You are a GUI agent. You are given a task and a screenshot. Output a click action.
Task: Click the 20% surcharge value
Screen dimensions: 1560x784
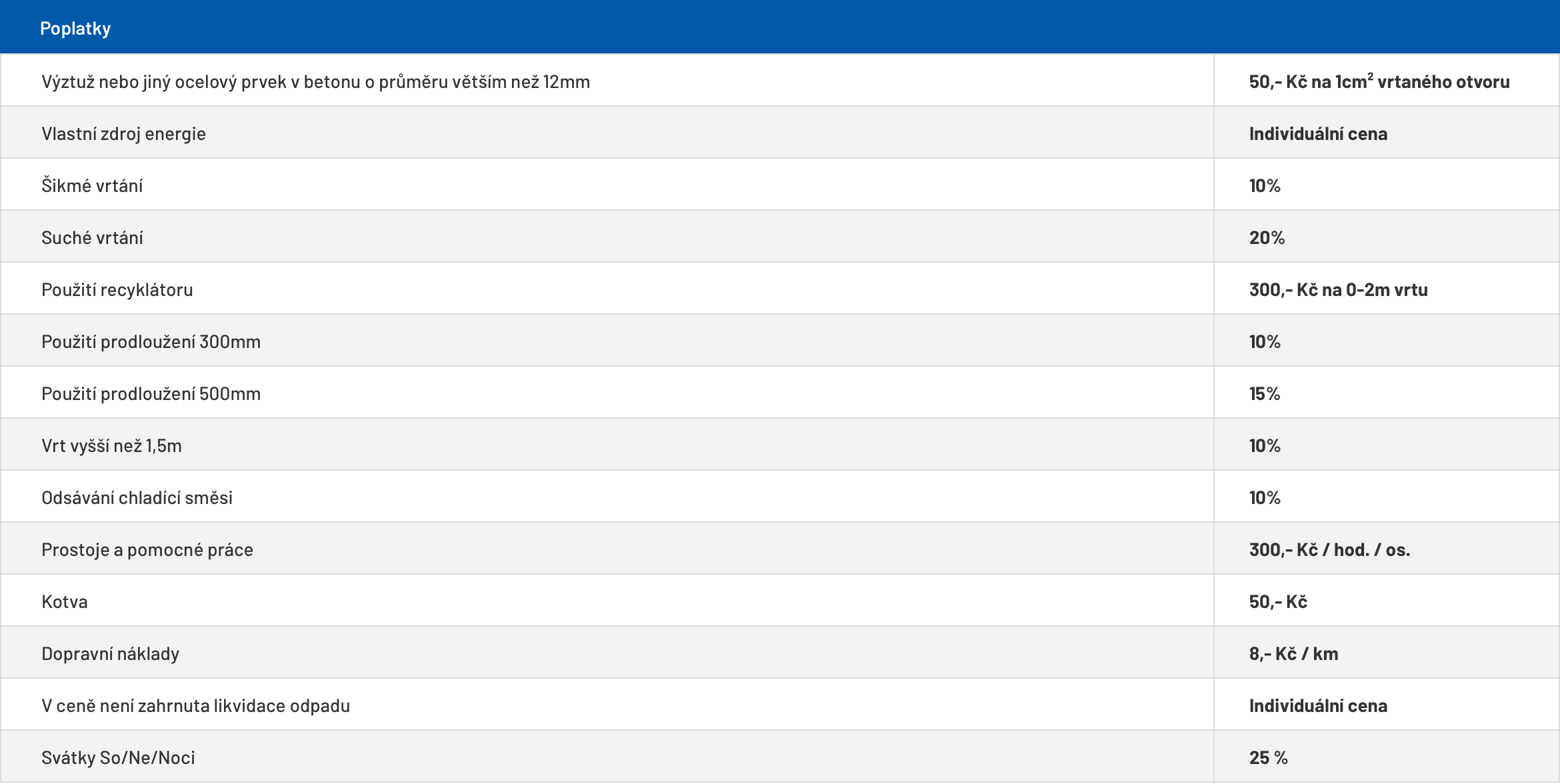[1267, 238]
